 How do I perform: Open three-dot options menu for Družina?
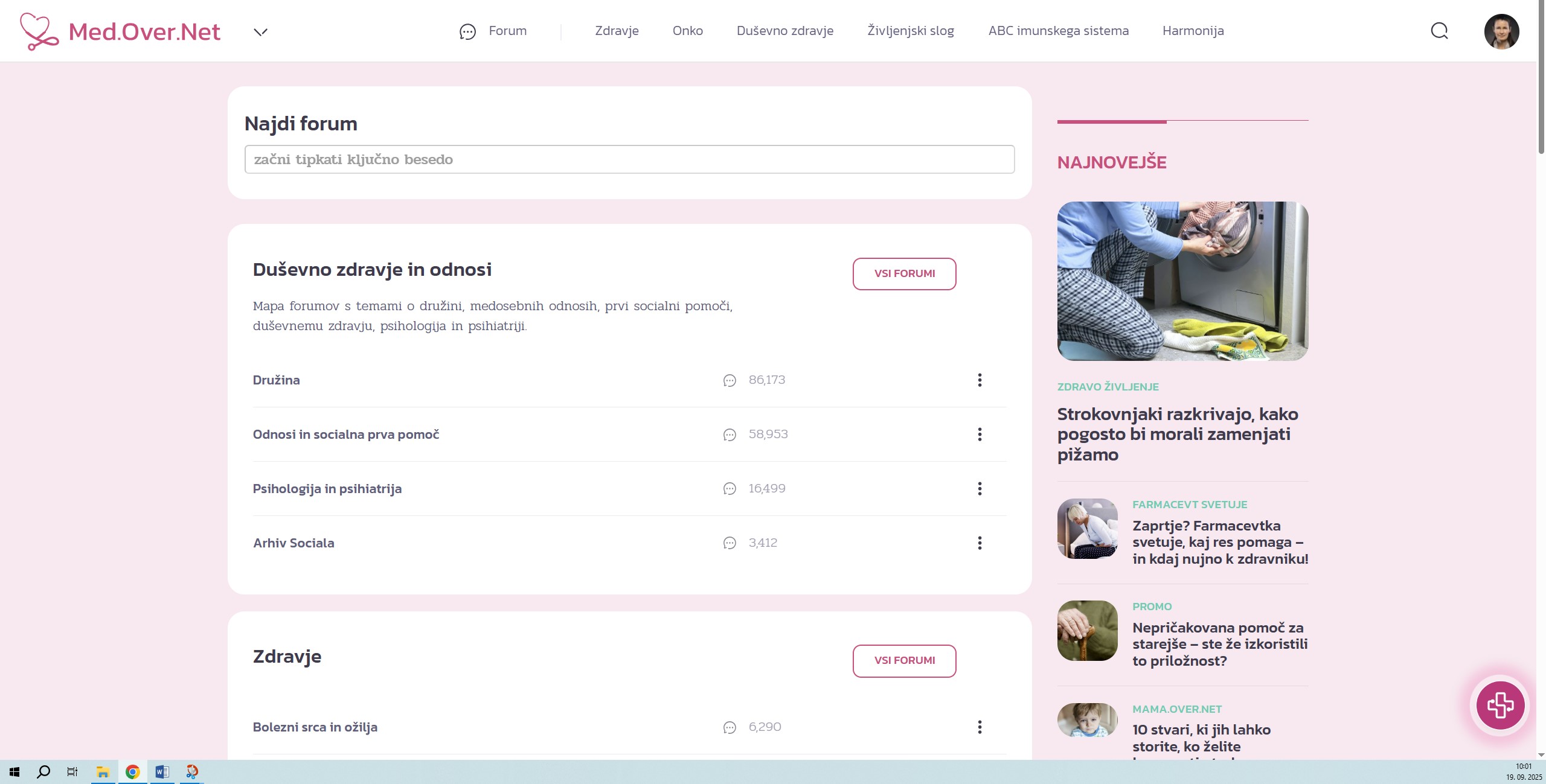pos(980,380)
